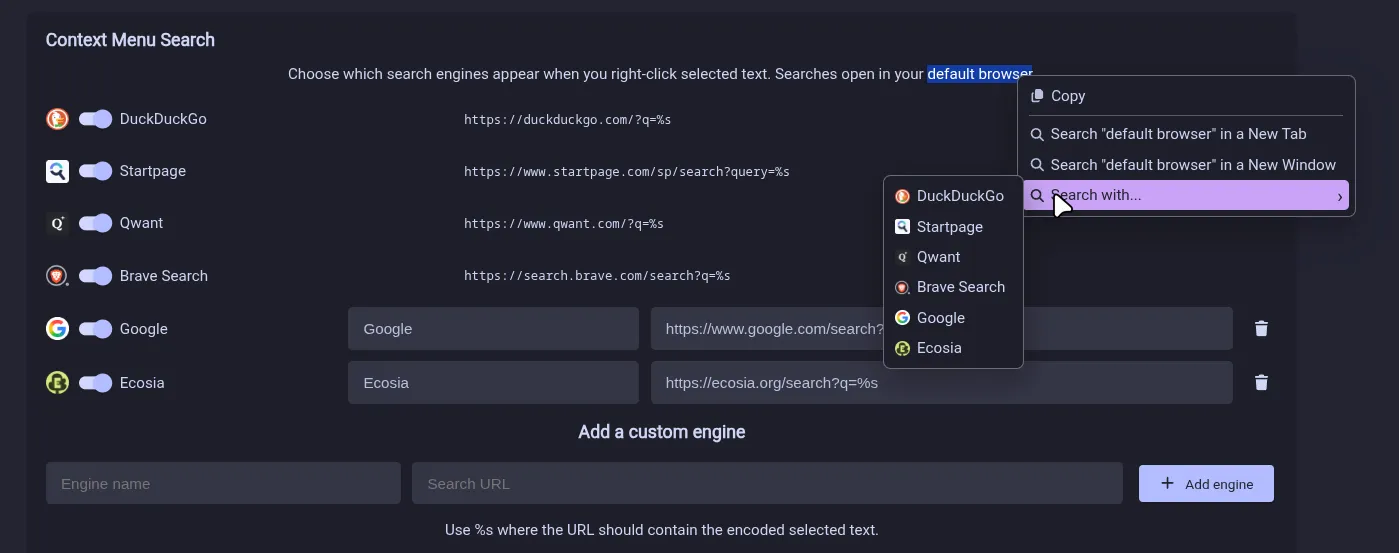
Task: Turn off the Brave Search toggle
Action: coord(95,276)
